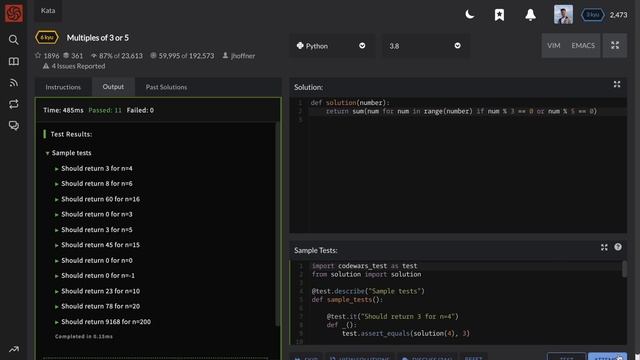The image size is (640, 360).
Task: Open the discussions chat icon in the sidebar
Action: pyautogui.click(x=13, y=125)
